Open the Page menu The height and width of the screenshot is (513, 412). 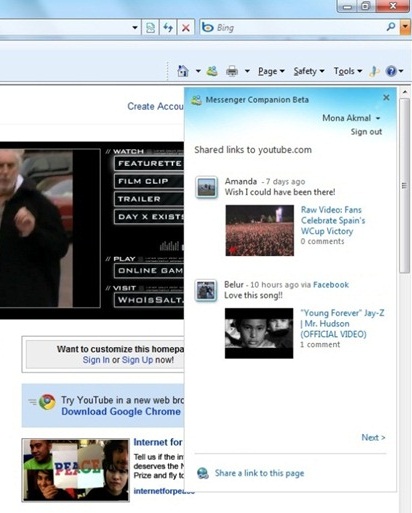pyautogui.click(x=271, y=71)
